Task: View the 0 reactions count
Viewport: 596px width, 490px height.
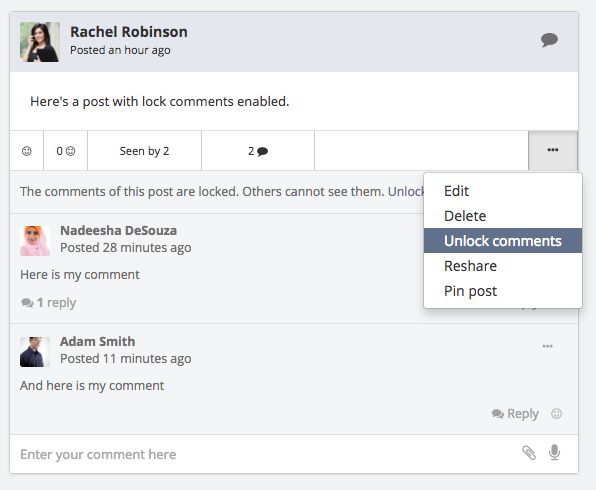Action: coord(65,151)
